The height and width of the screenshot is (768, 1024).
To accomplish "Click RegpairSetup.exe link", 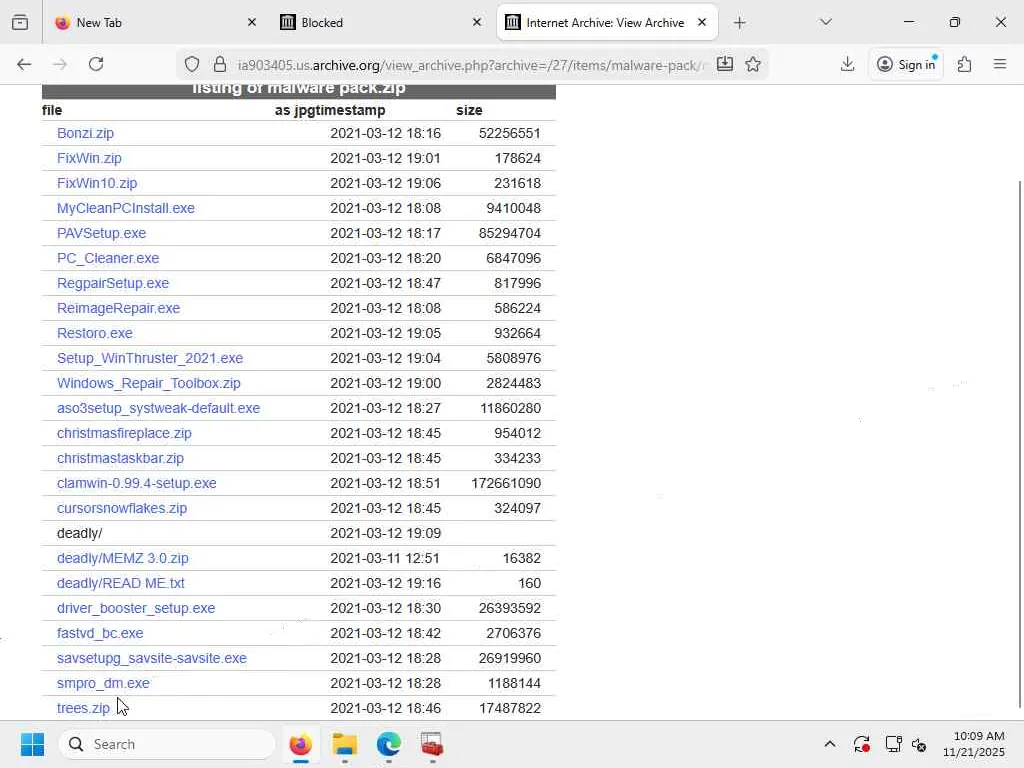I will pyautogui.click(x=112, y=283).
